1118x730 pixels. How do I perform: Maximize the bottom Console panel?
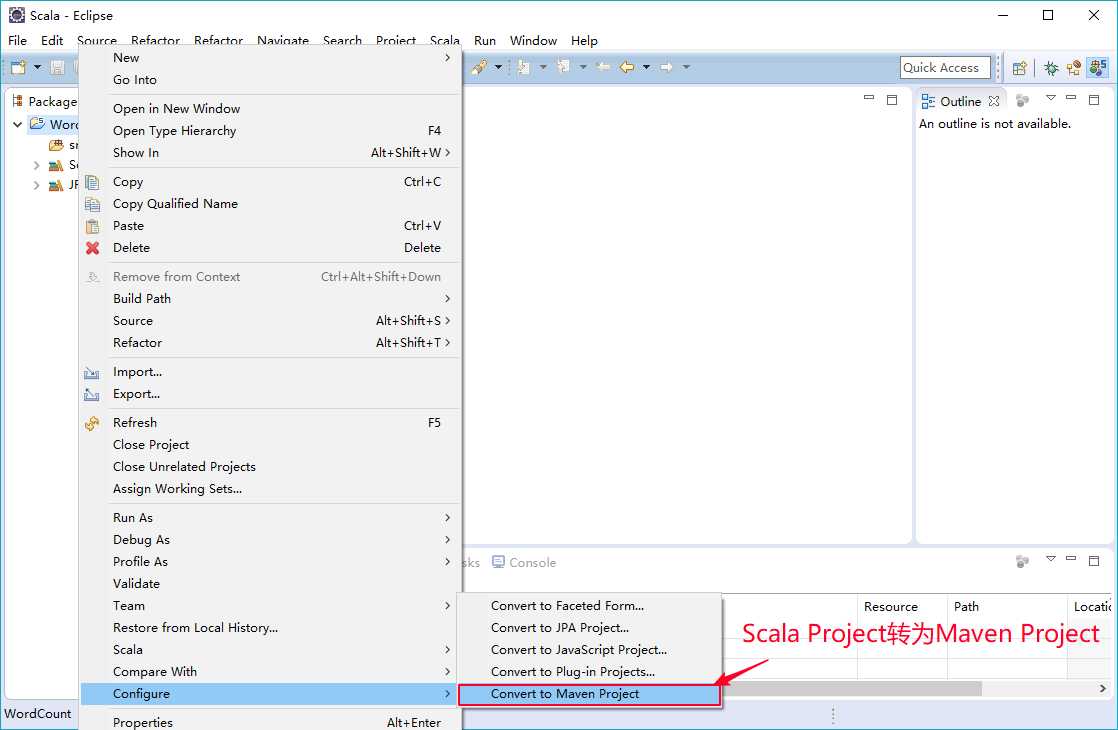(1094, 561)
